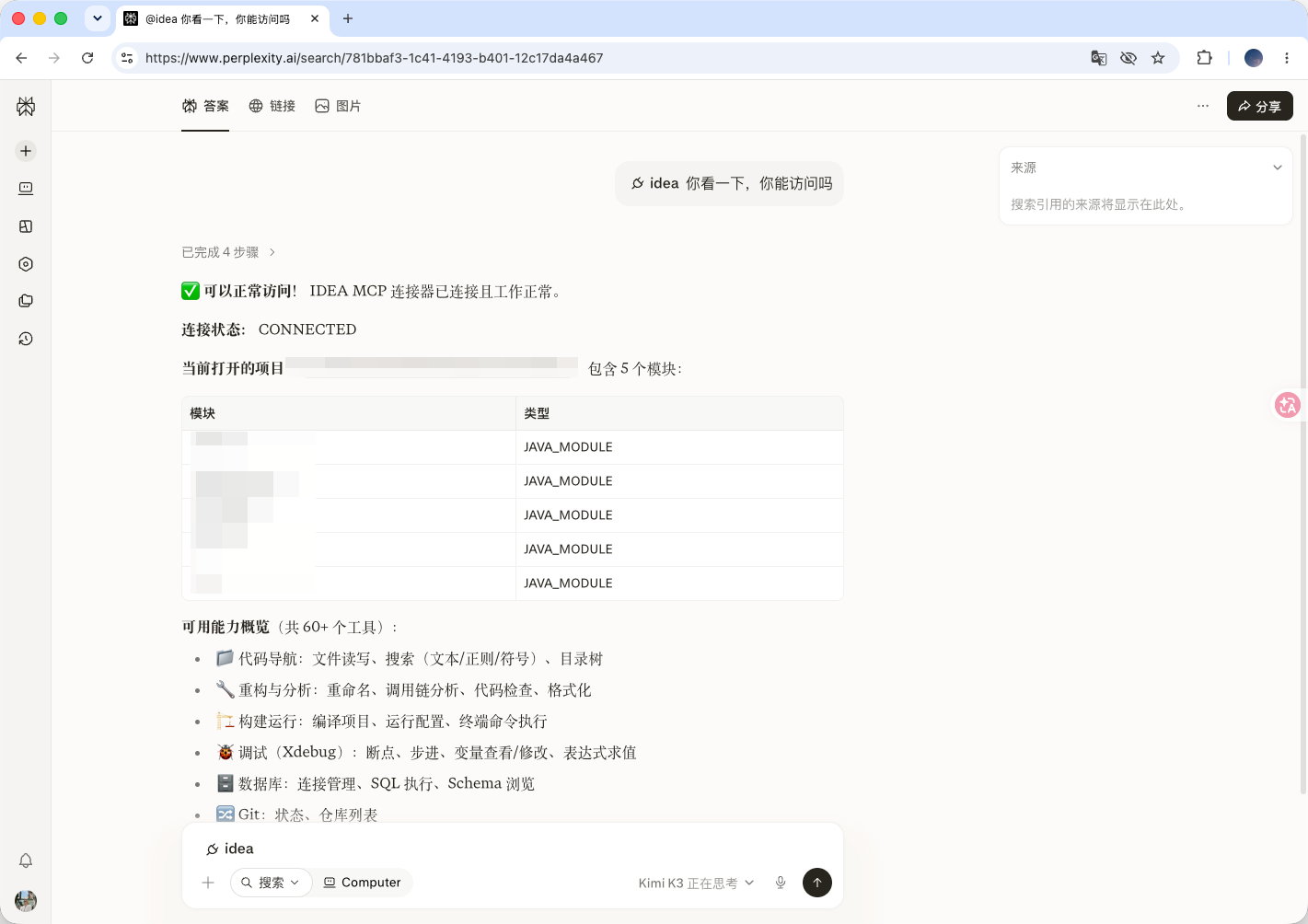This screenshot has height=924, width=1308.
Task: Click the 构建运行 bullet line
Action: (382, 722)
